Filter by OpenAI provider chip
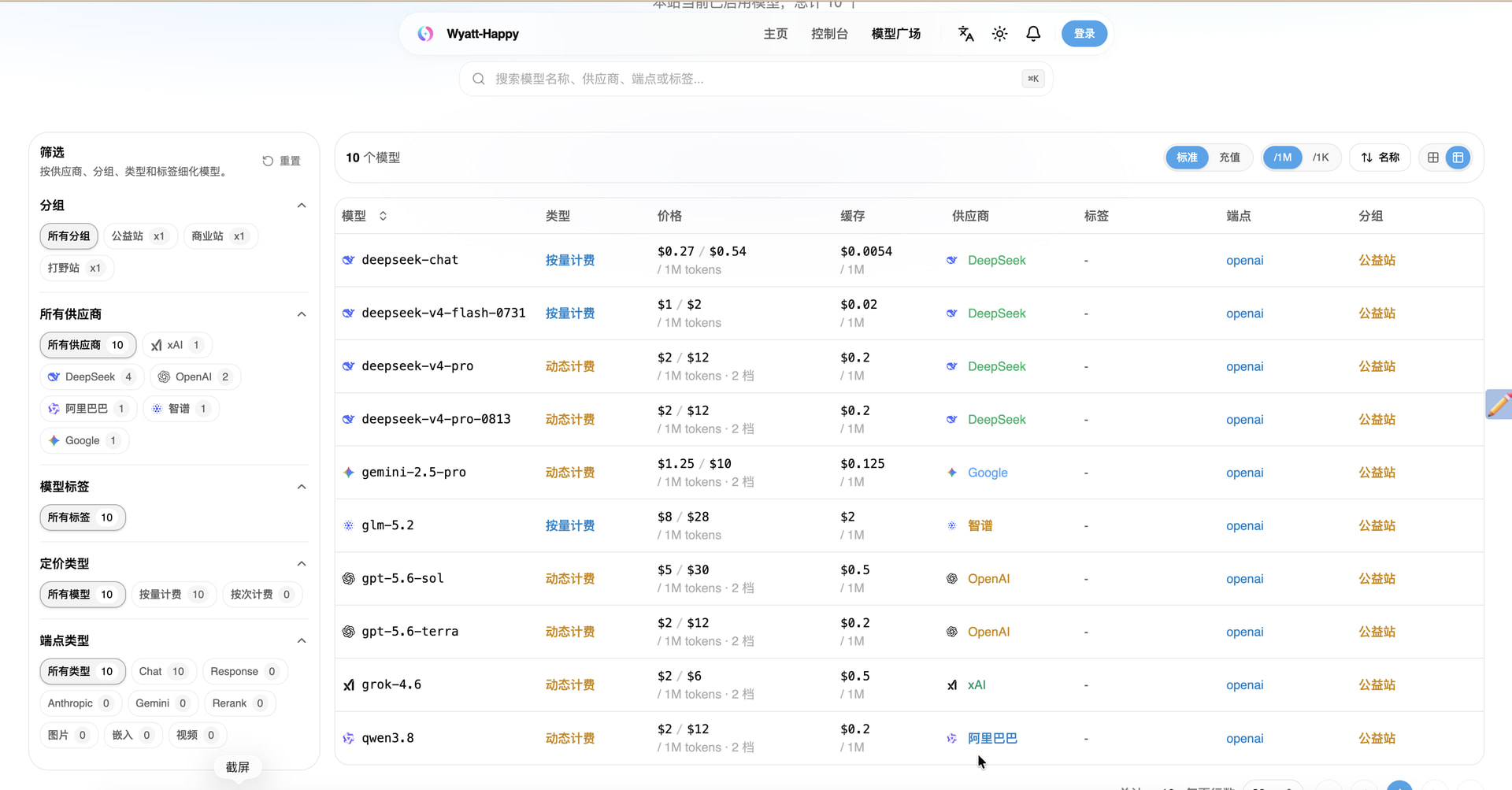The height and width of the screenshot is (790, 1512). (195, 377)
